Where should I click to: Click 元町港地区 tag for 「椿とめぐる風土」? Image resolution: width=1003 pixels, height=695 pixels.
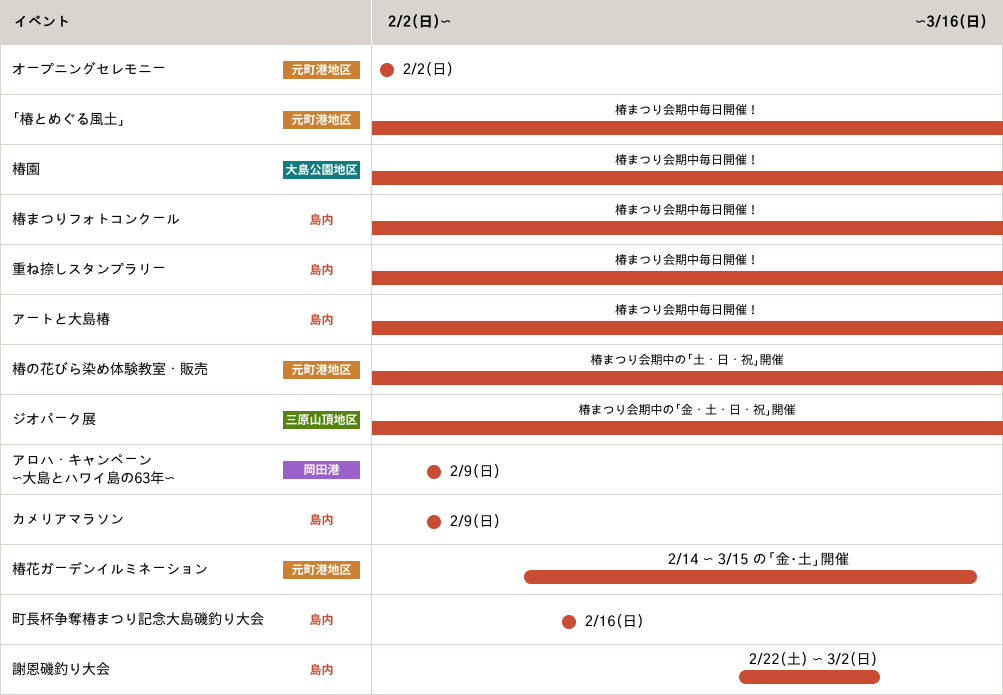(321, 120)
